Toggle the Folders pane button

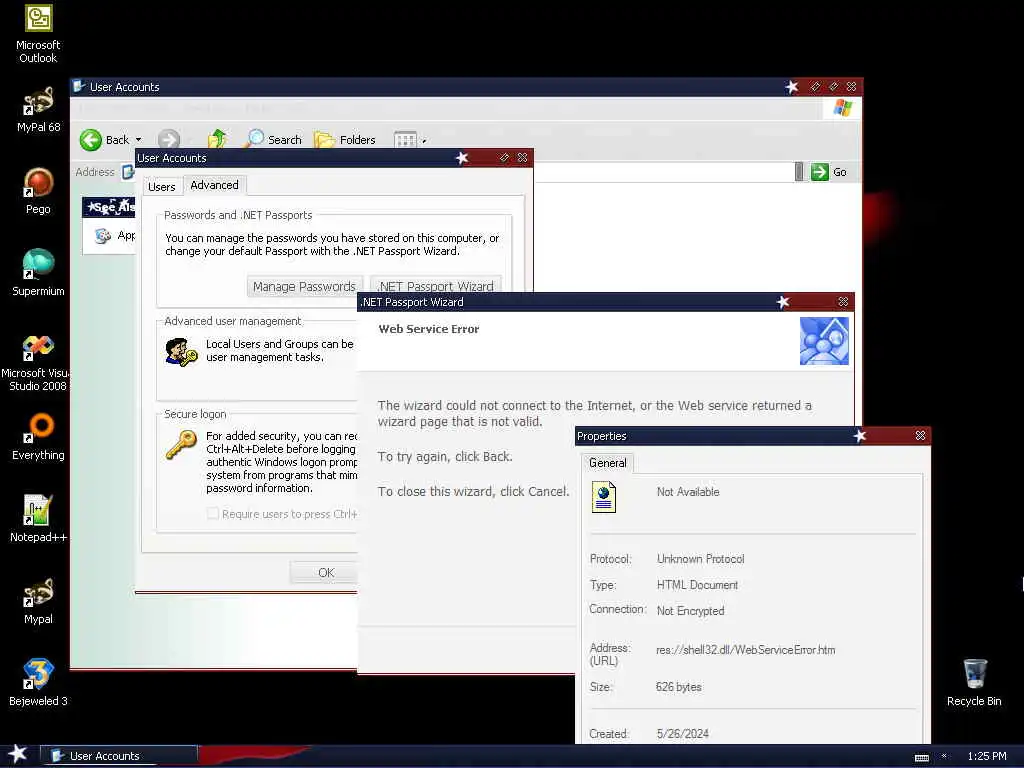[345, 139]
